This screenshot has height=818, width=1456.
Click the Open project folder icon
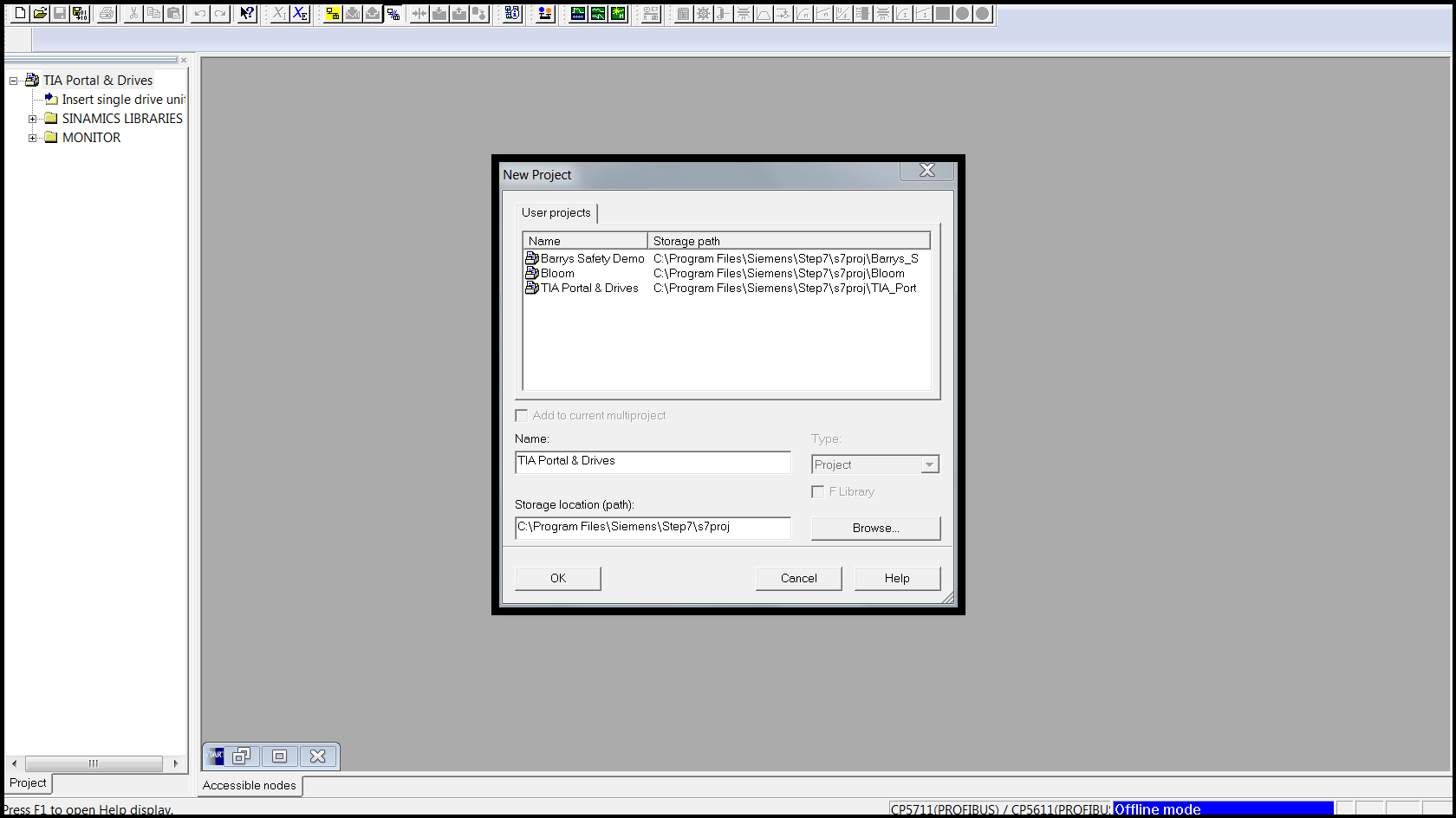click(40, 13)
